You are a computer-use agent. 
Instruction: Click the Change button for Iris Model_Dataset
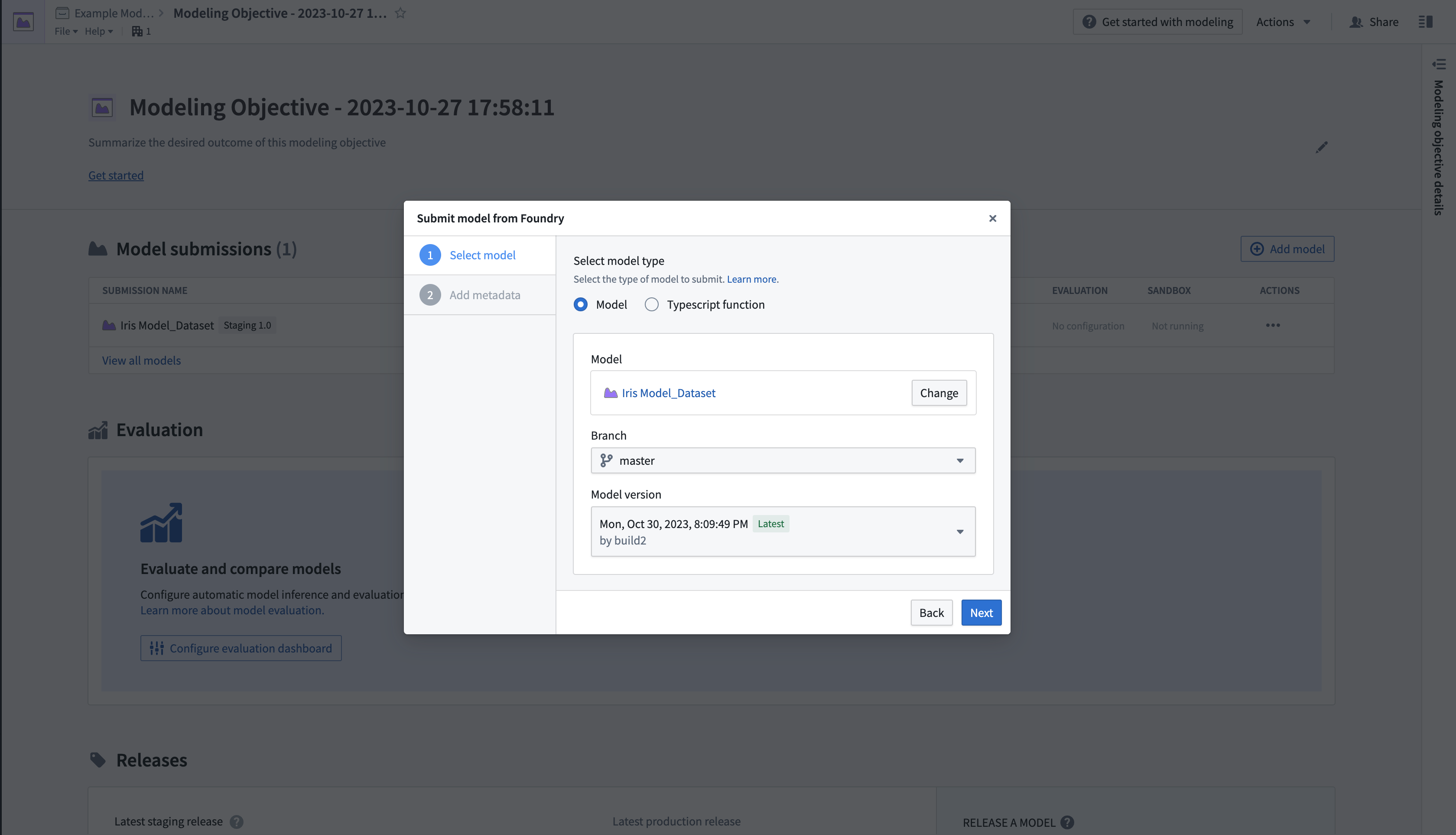click(x=939, y=392)
